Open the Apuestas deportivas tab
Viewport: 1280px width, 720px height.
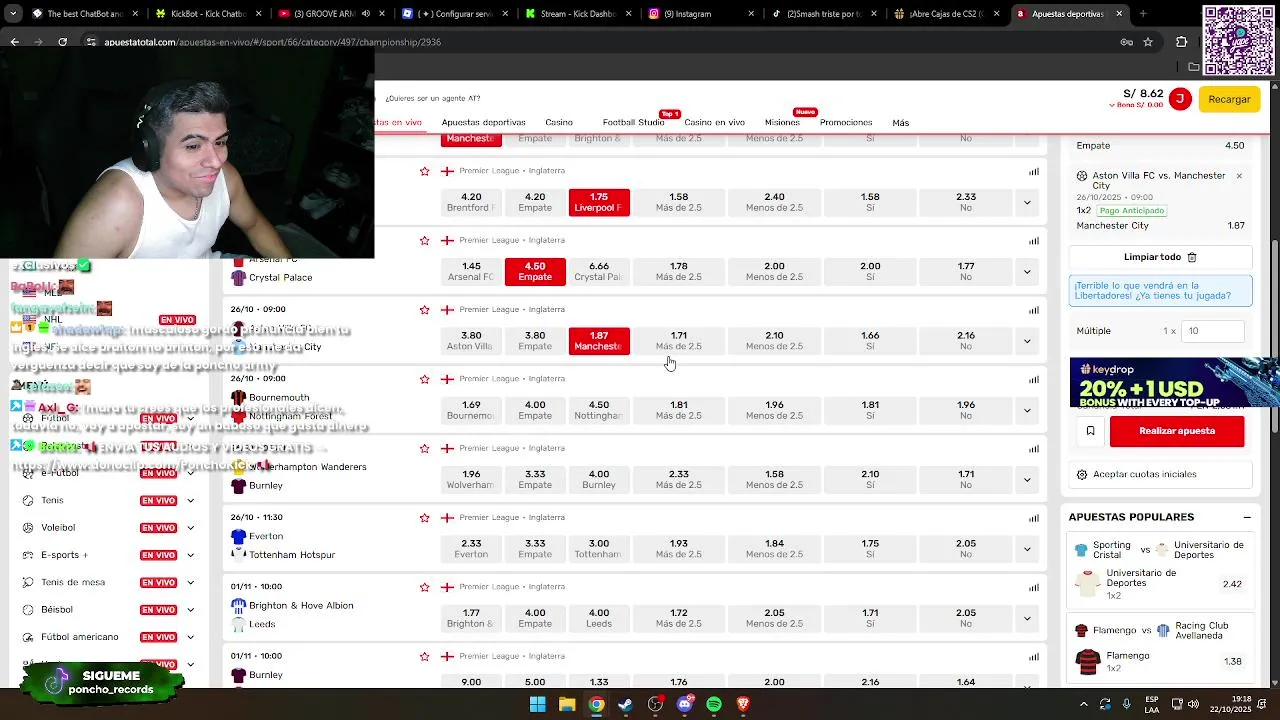tap(484, 122)
